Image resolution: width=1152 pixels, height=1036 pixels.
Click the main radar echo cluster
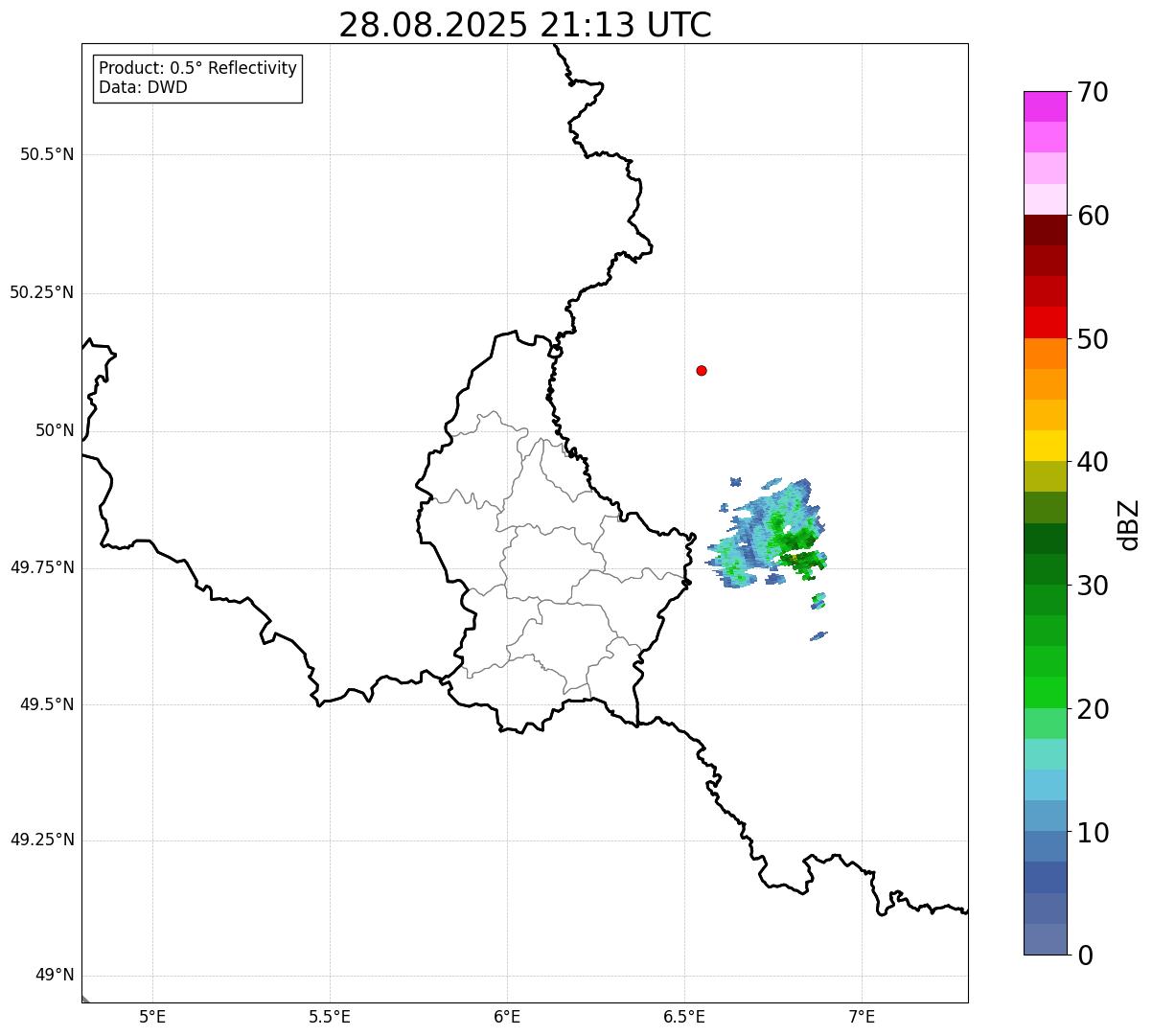point(769,534)
